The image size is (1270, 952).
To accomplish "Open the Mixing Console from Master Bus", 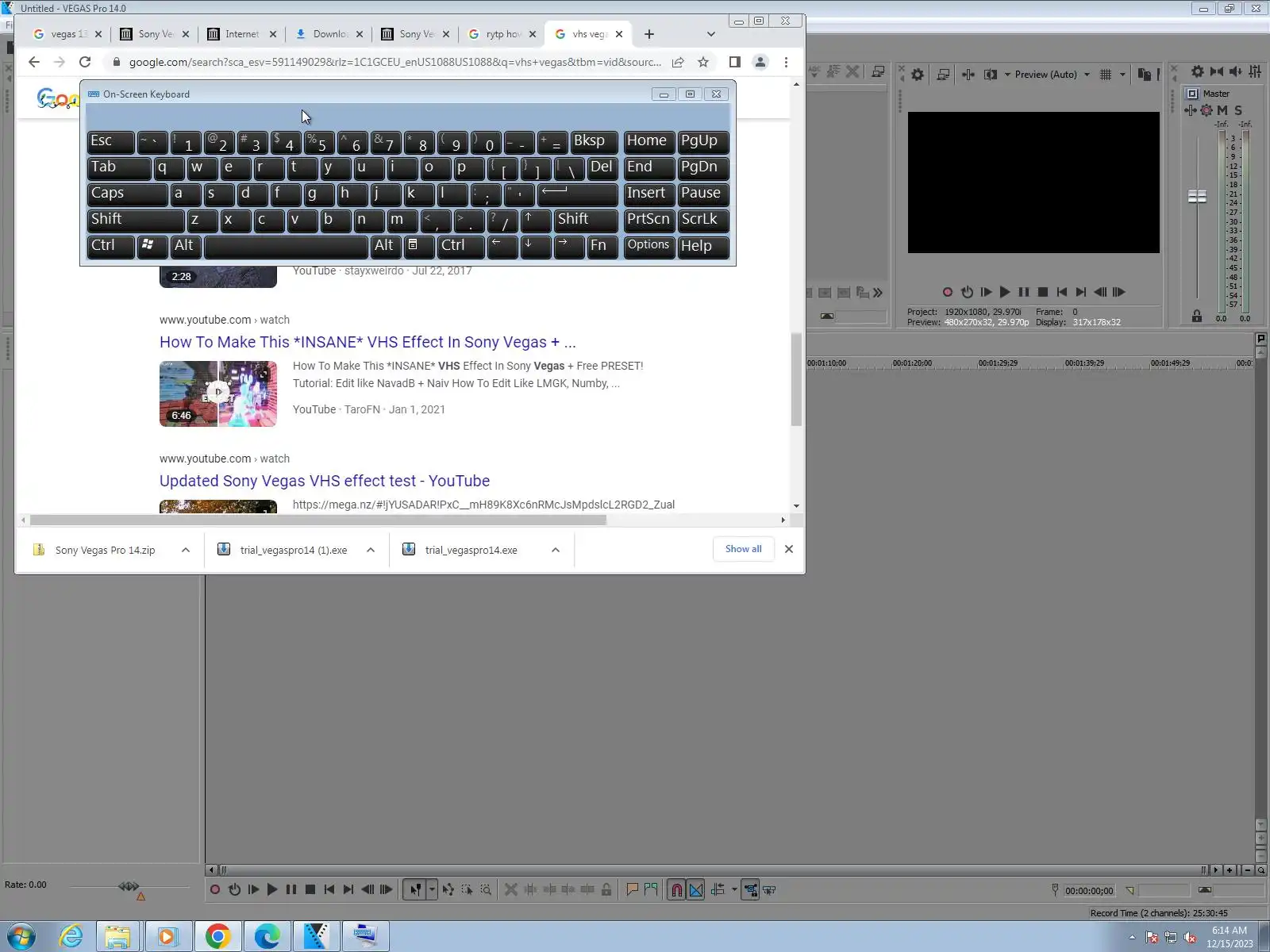I will pos(1255,71).
